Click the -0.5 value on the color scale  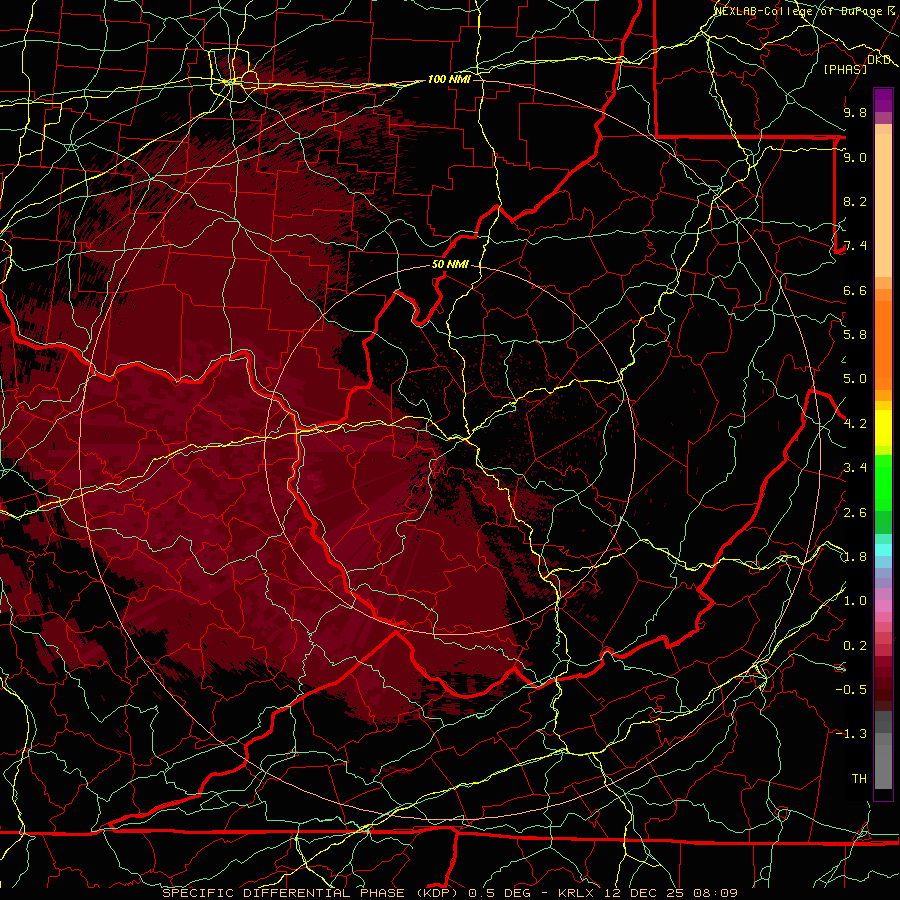tap(851, 690)
